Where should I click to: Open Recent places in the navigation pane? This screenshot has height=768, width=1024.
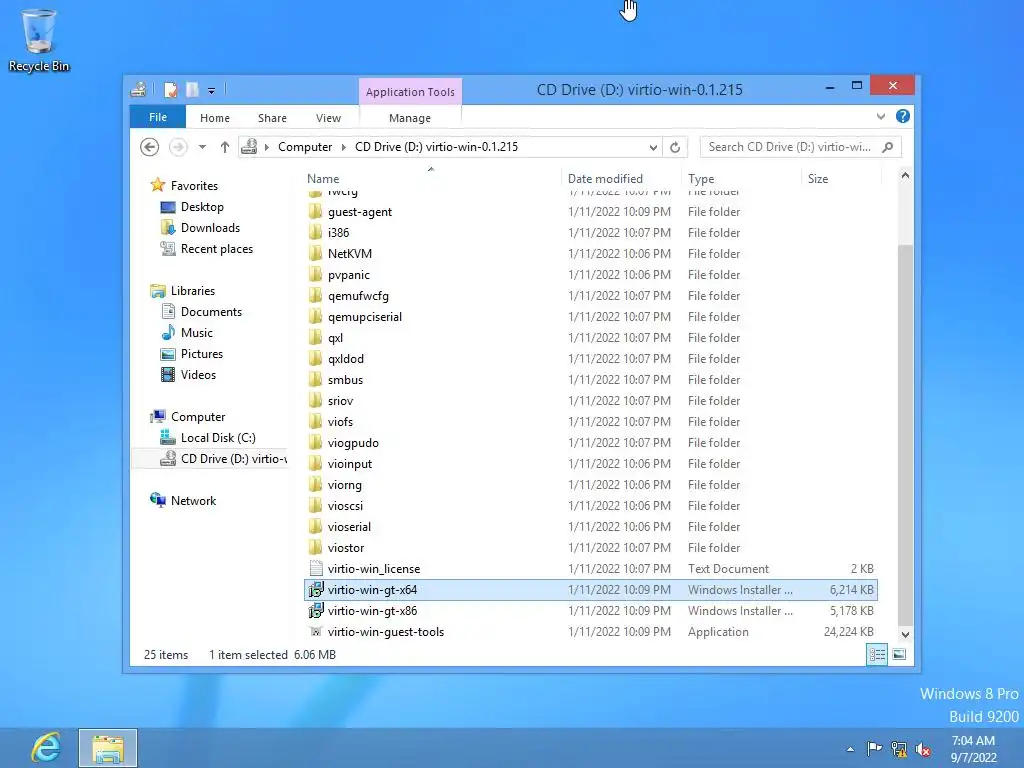(x=216, y=249)
